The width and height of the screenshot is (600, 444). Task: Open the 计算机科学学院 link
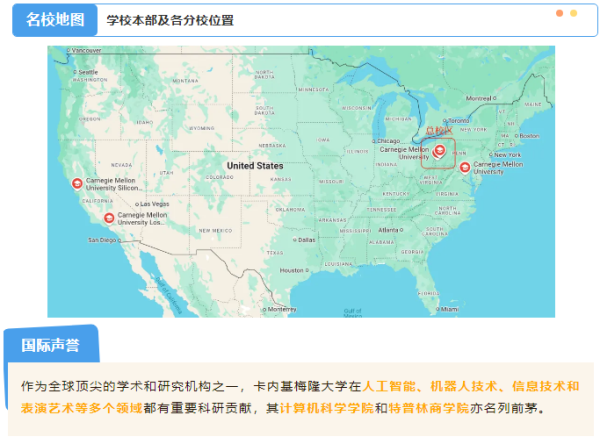pos(327,409)
